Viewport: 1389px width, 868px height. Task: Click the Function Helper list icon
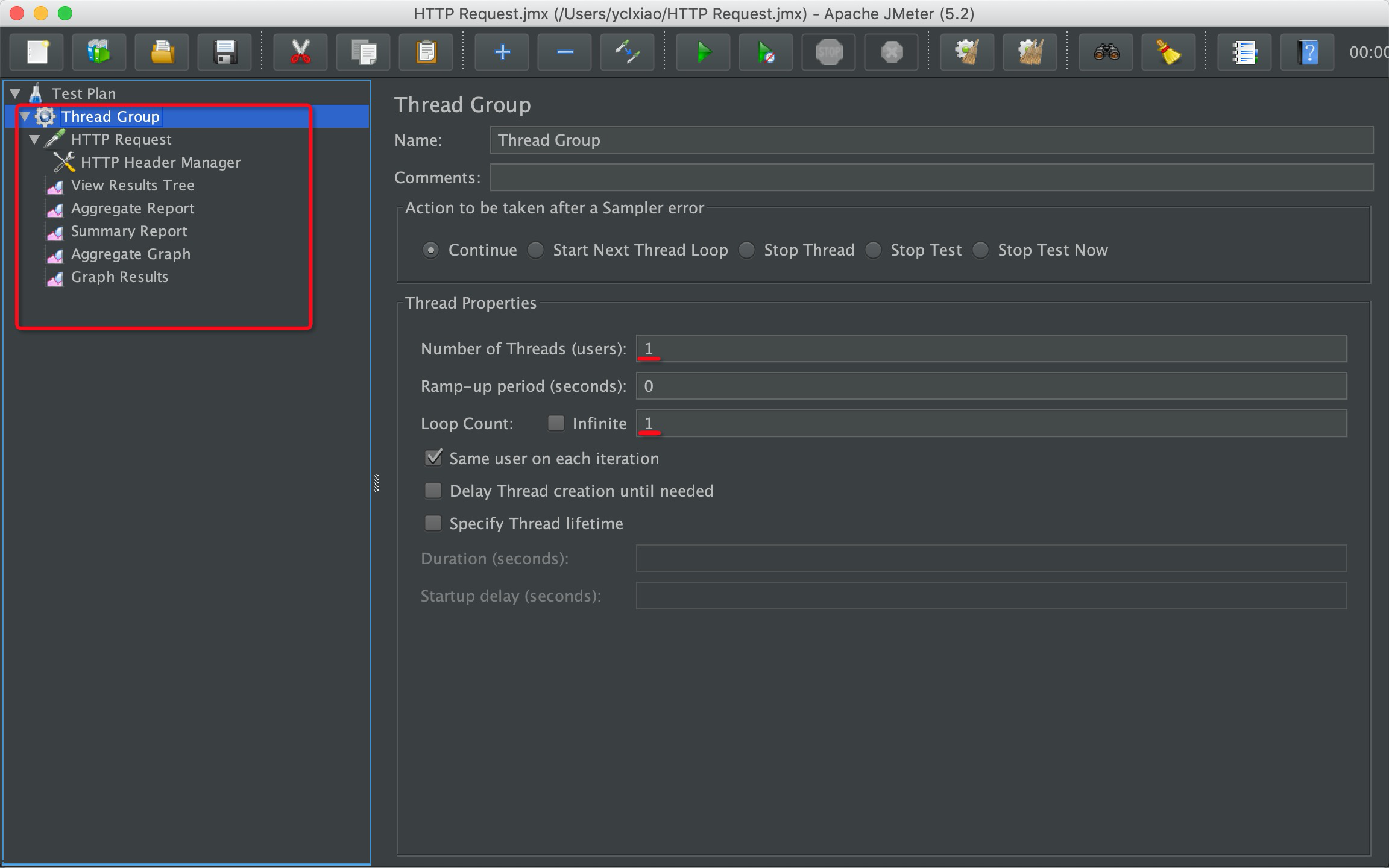pos(1244,52)
